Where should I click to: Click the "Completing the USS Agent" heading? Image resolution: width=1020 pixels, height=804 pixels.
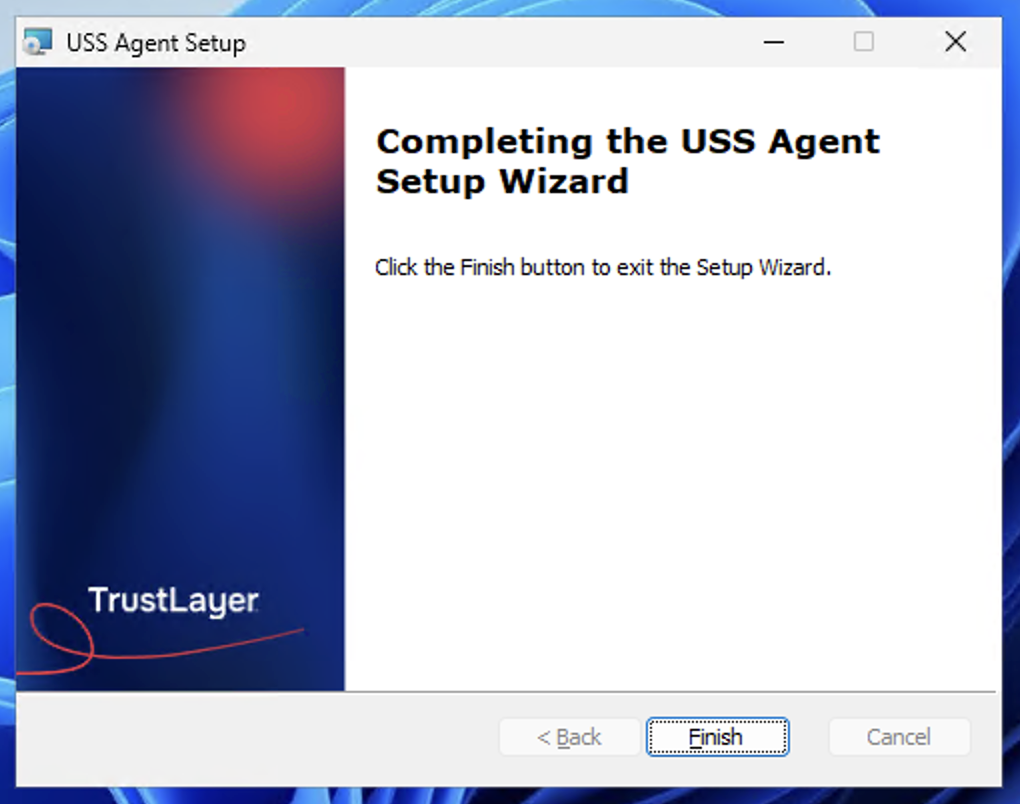pos(628,141)
